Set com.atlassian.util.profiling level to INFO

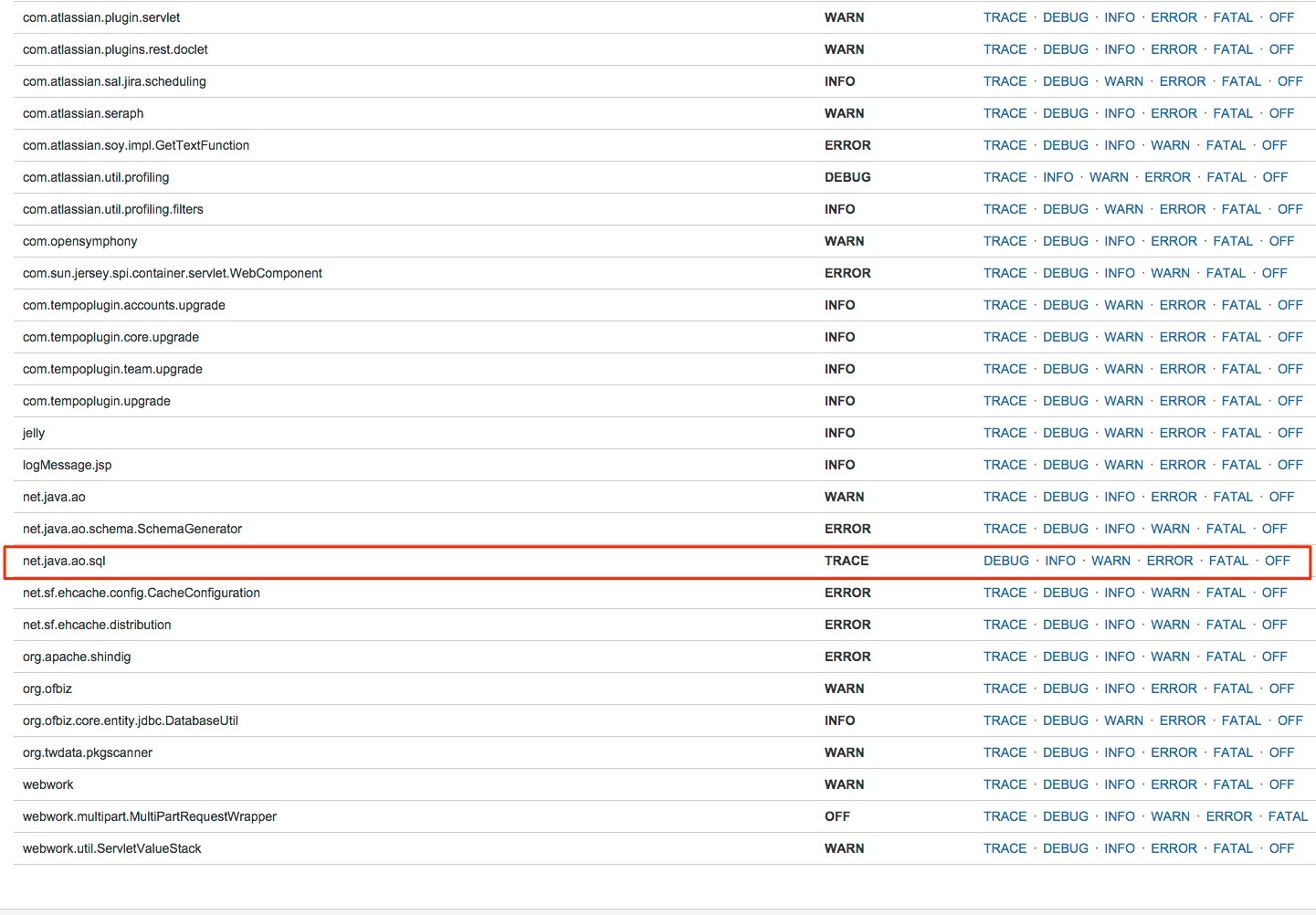tap(1058, 177)
